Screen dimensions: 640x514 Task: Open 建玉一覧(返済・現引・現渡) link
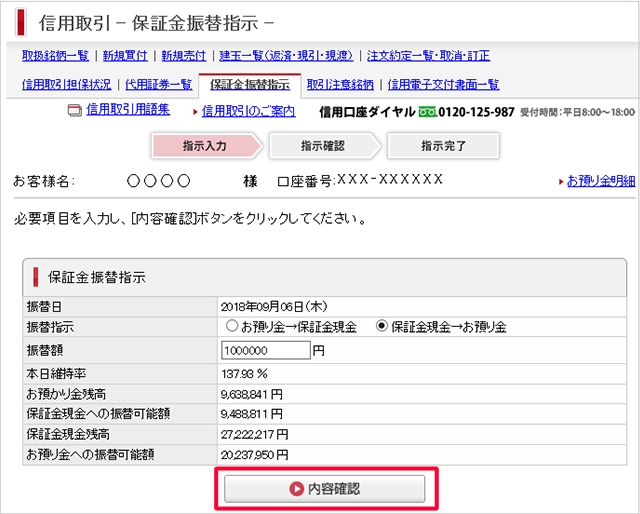pyautogui.click(x=287, y=56)
